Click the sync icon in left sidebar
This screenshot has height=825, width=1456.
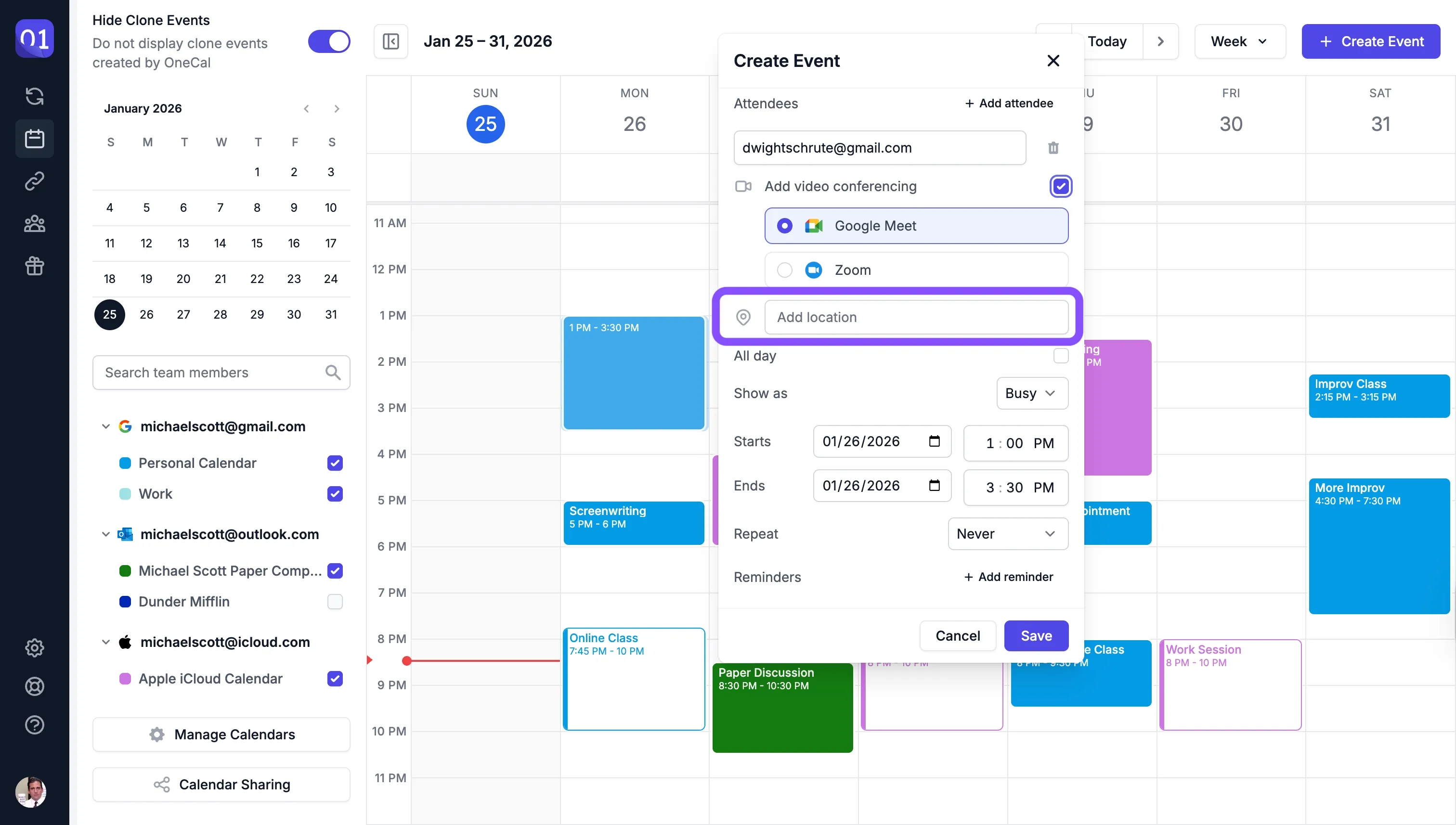click(35, 96)
